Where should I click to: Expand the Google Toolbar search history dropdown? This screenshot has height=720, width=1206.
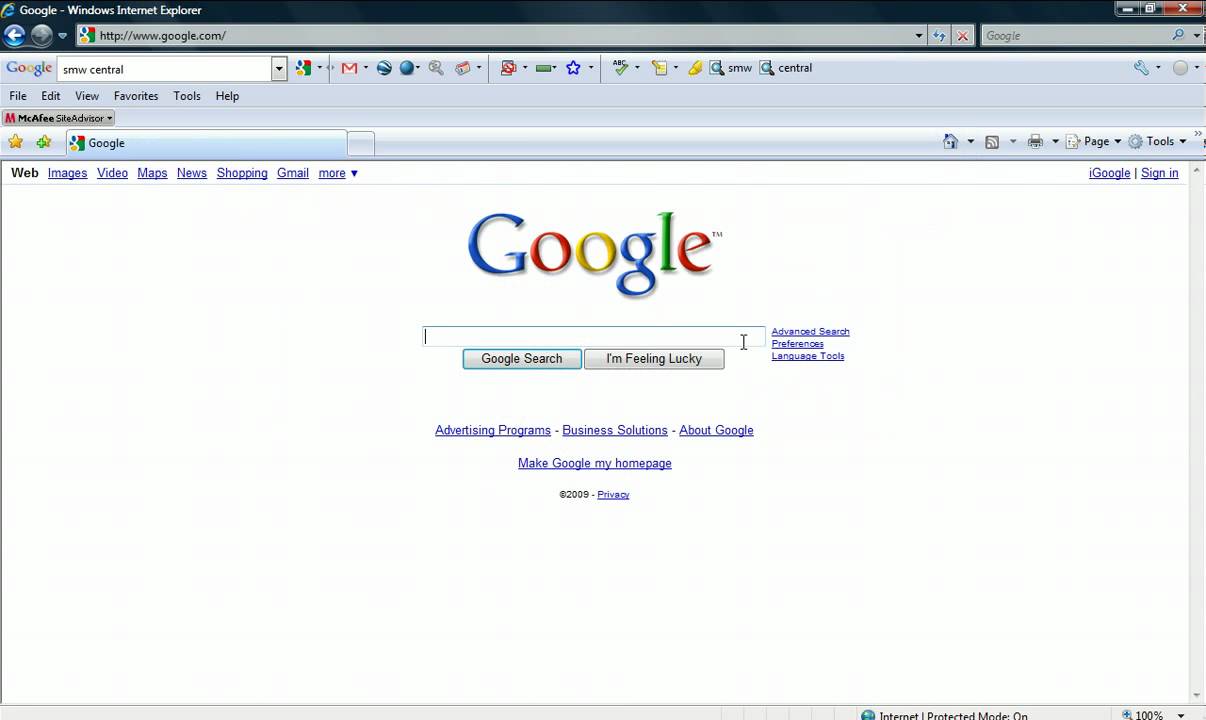[x=279, y=69]
